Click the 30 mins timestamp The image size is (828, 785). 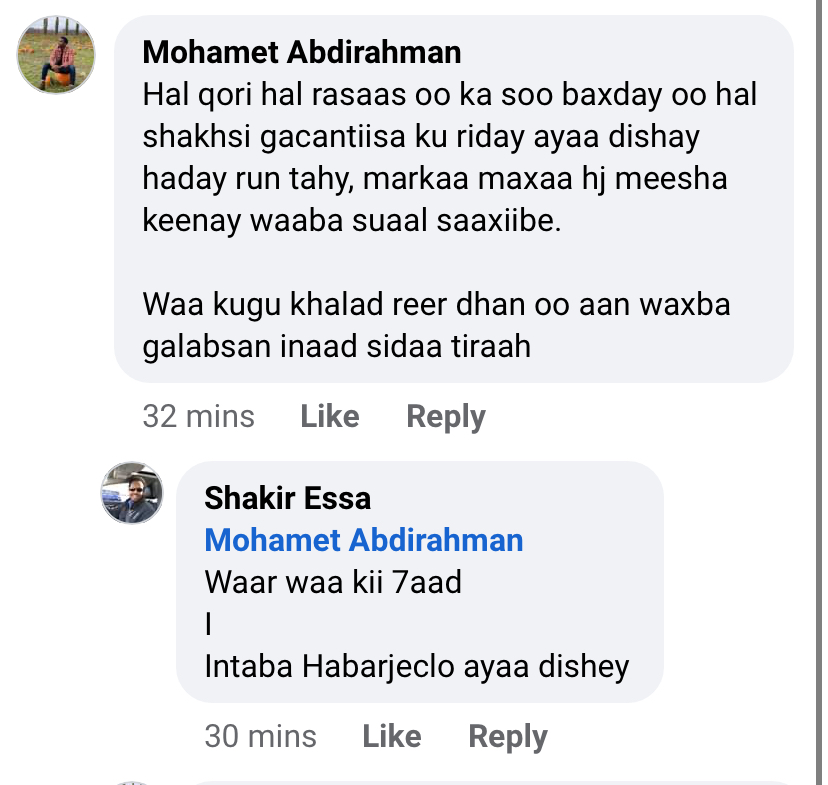260,737
